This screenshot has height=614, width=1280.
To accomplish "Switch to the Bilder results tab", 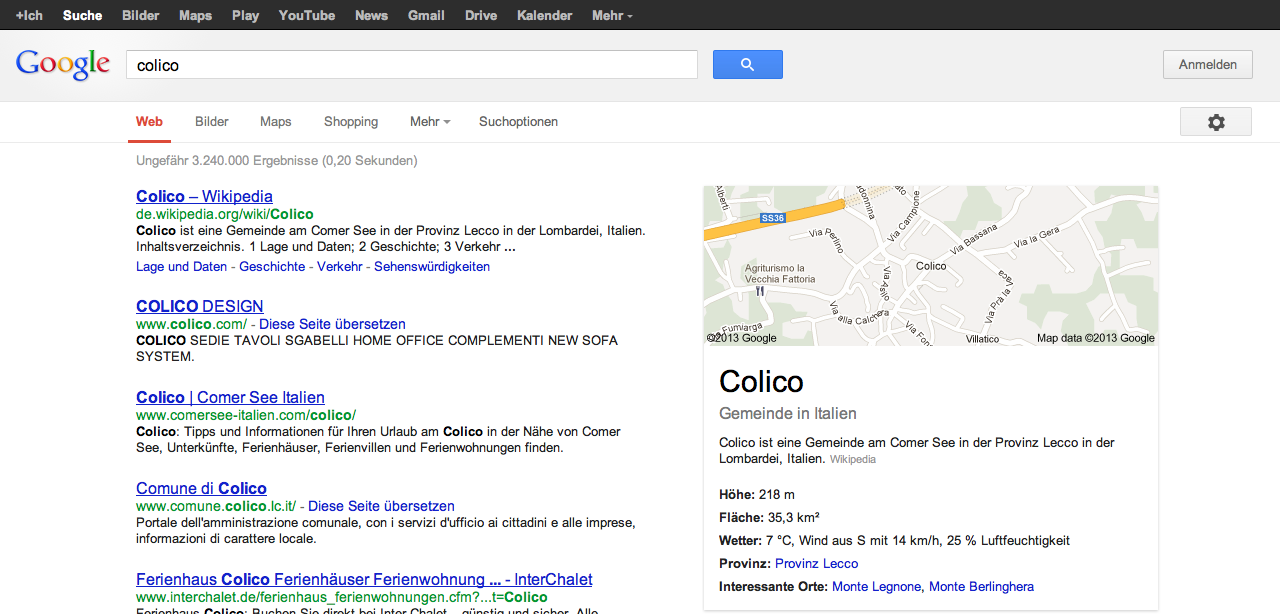I will pos(211,122).
